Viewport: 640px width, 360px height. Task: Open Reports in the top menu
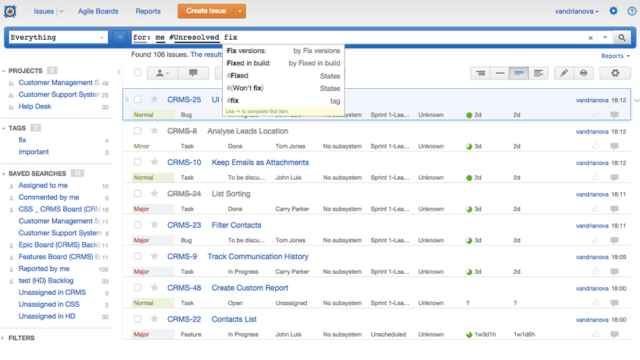pos(148,11)
